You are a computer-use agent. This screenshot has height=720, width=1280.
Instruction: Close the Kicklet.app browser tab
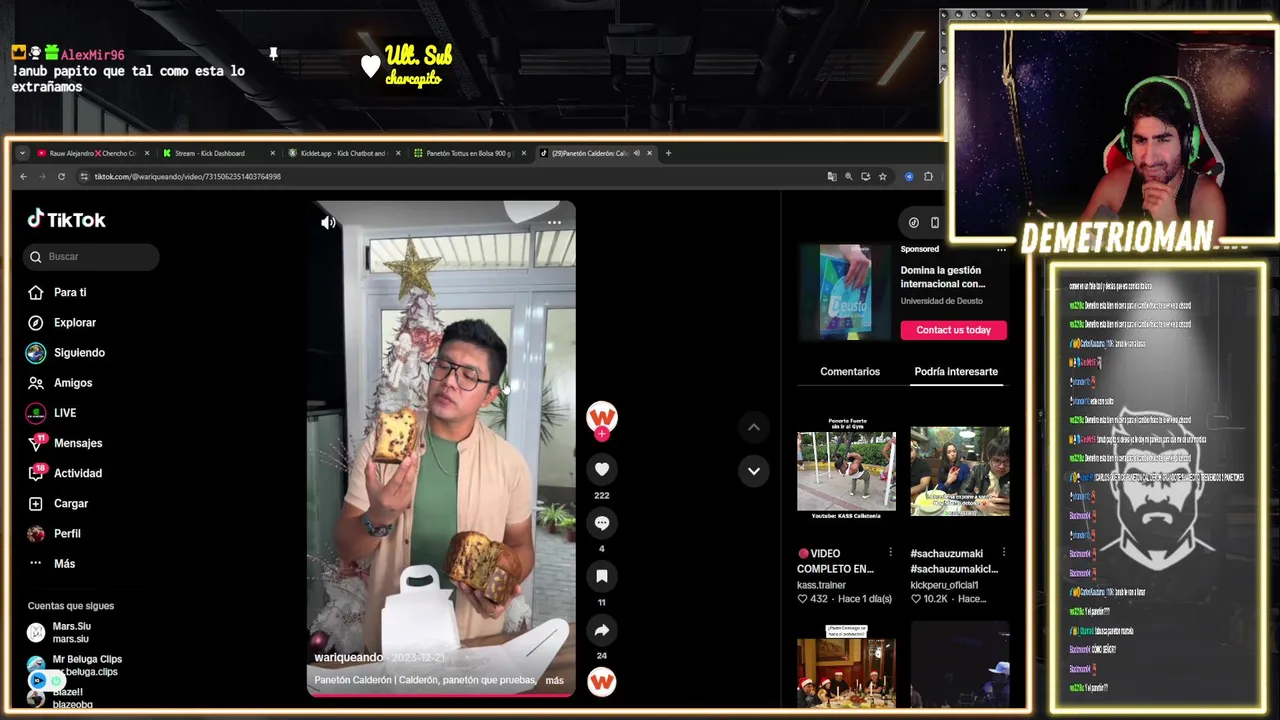click(398, 153)
